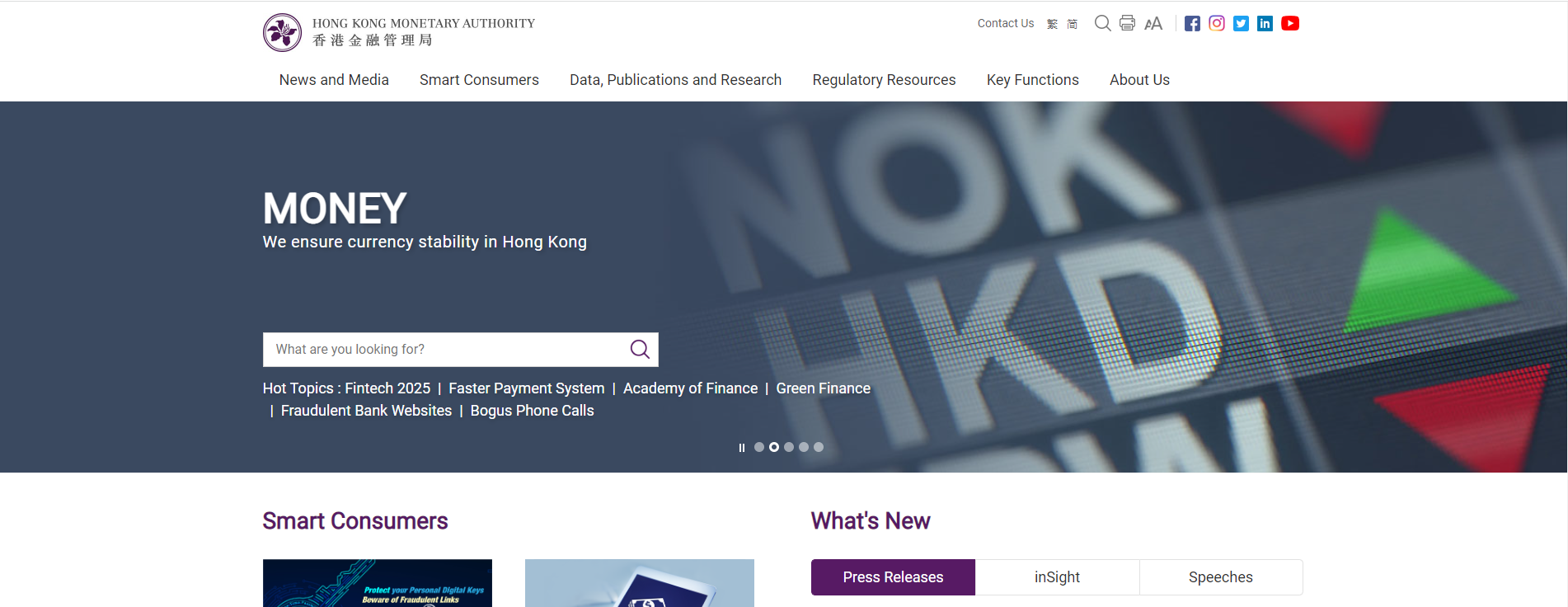
Task: Switch to the Speeches tab
Action: pos(1221,577)
